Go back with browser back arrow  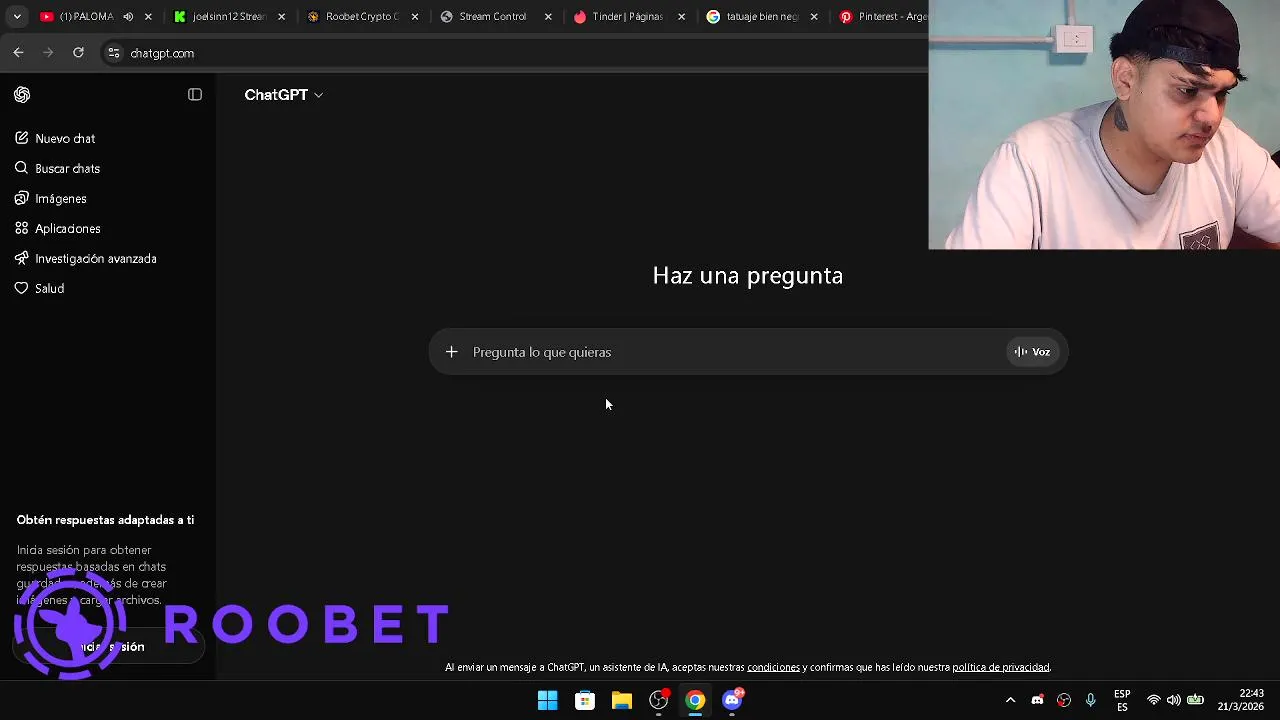click(x=18, y=53)
